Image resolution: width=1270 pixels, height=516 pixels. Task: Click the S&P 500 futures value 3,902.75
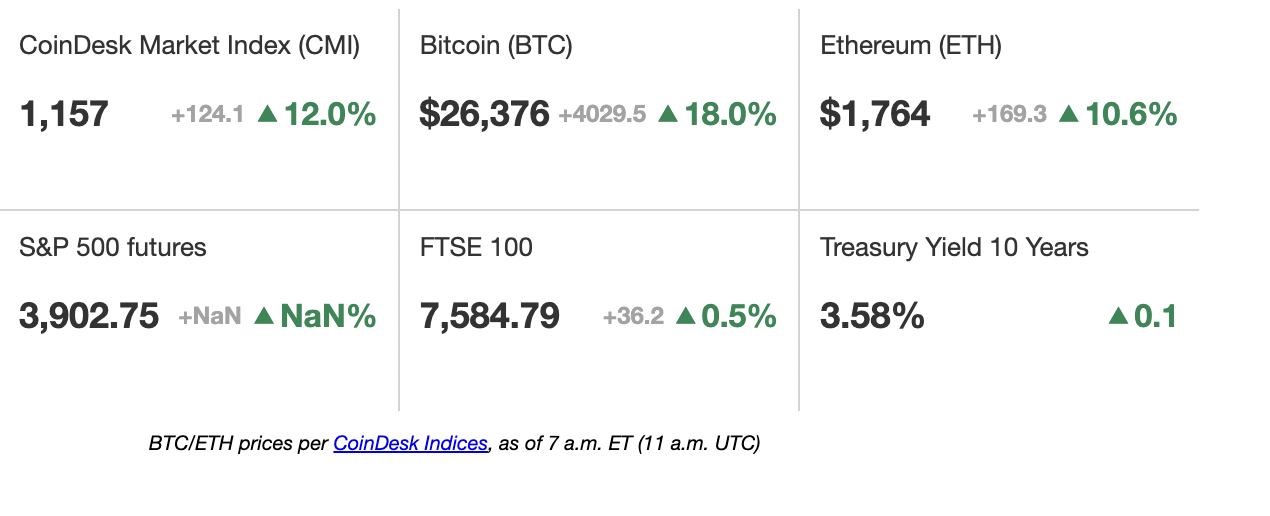pos(89,316)
